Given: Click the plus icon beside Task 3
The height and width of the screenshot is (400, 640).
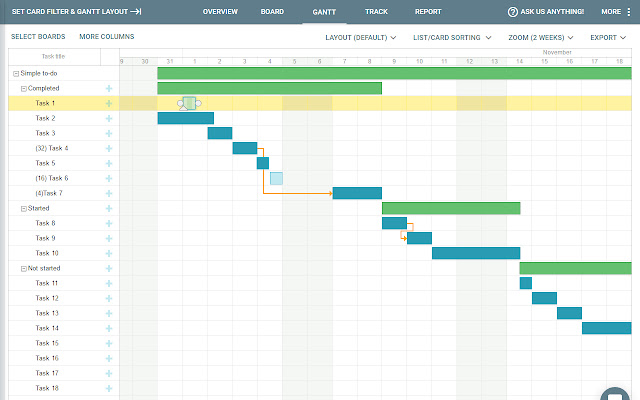Looking at the screenshot, I should (109, 133).
